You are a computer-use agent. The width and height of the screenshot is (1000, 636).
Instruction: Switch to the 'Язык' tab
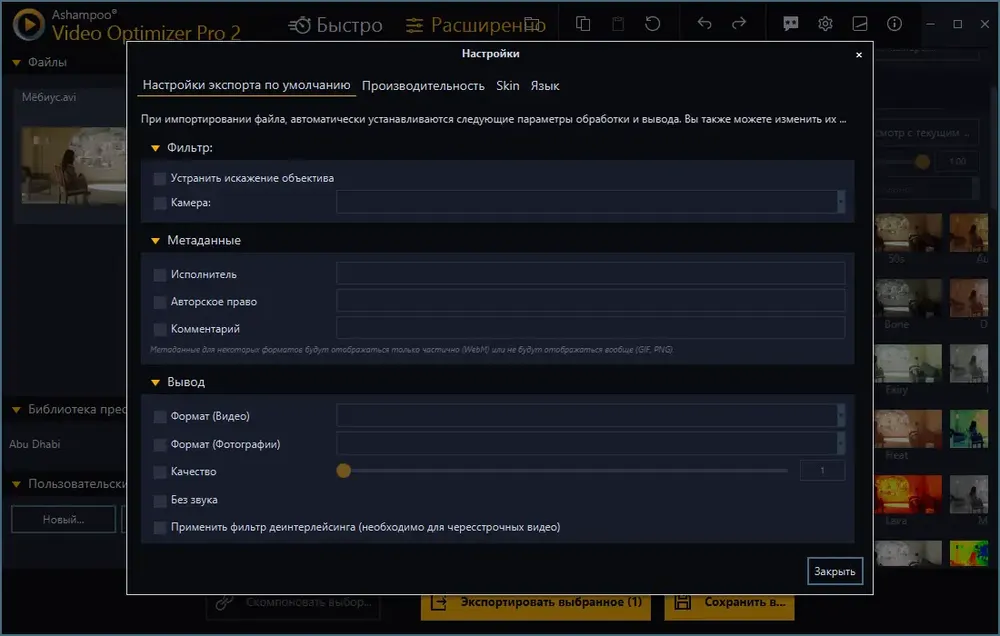(545, 85)
